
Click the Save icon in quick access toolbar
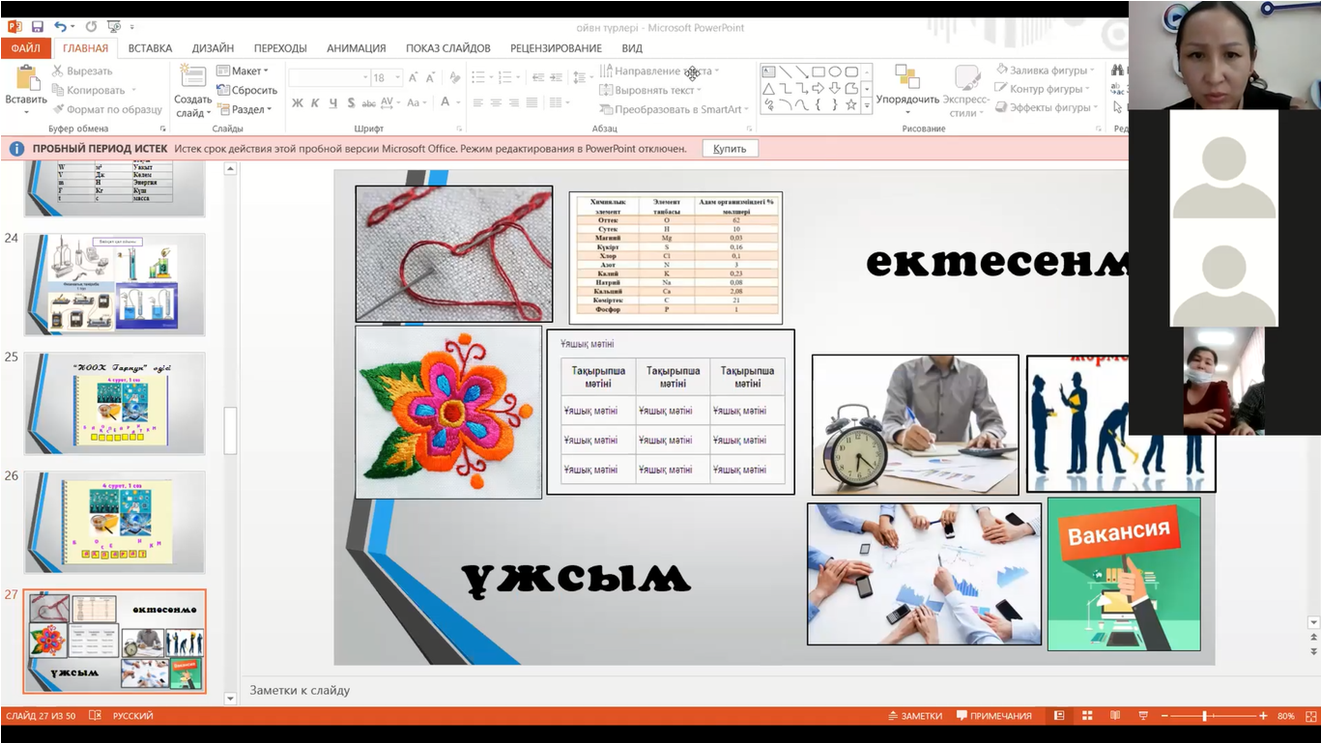(37, 27)
